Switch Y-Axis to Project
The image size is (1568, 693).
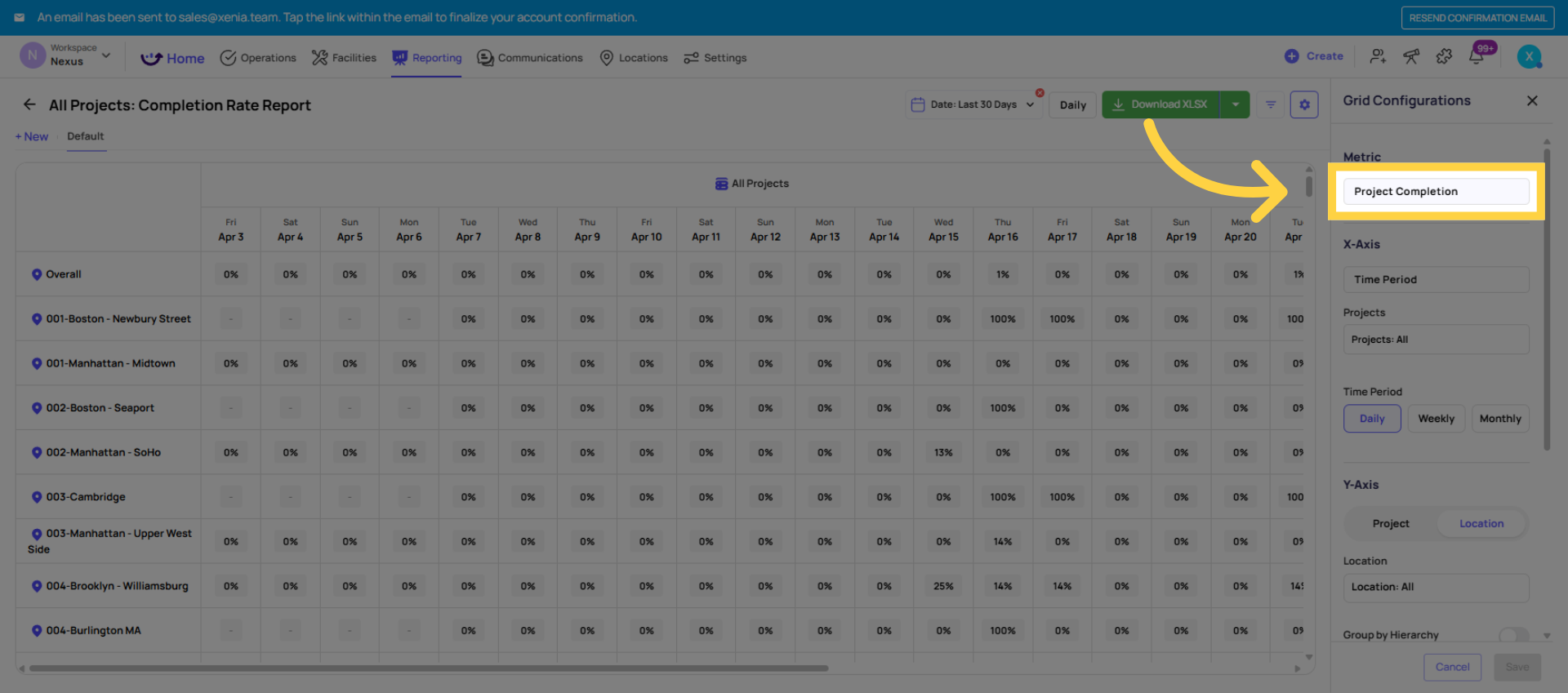coord(1391,524)
